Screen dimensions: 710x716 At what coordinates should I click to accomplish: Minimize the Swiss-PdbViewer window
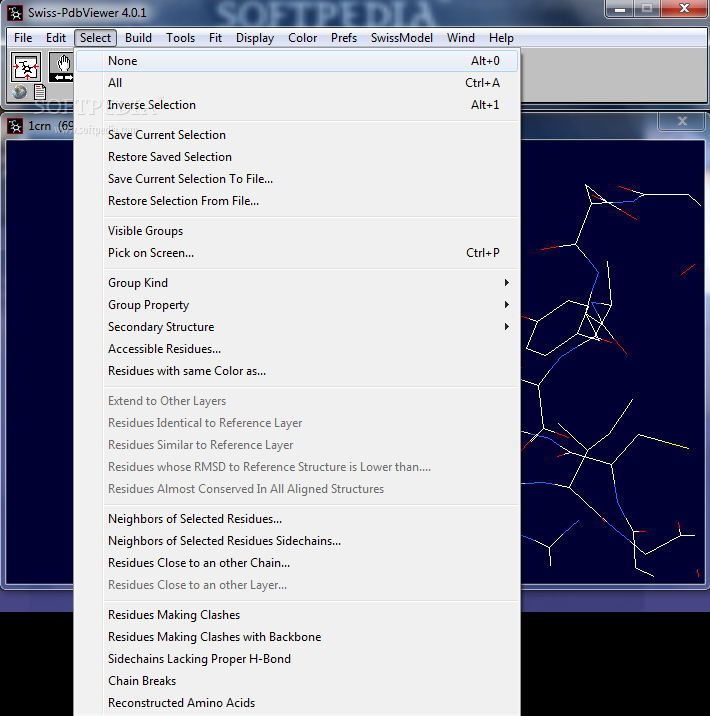[x=620, y=9]
